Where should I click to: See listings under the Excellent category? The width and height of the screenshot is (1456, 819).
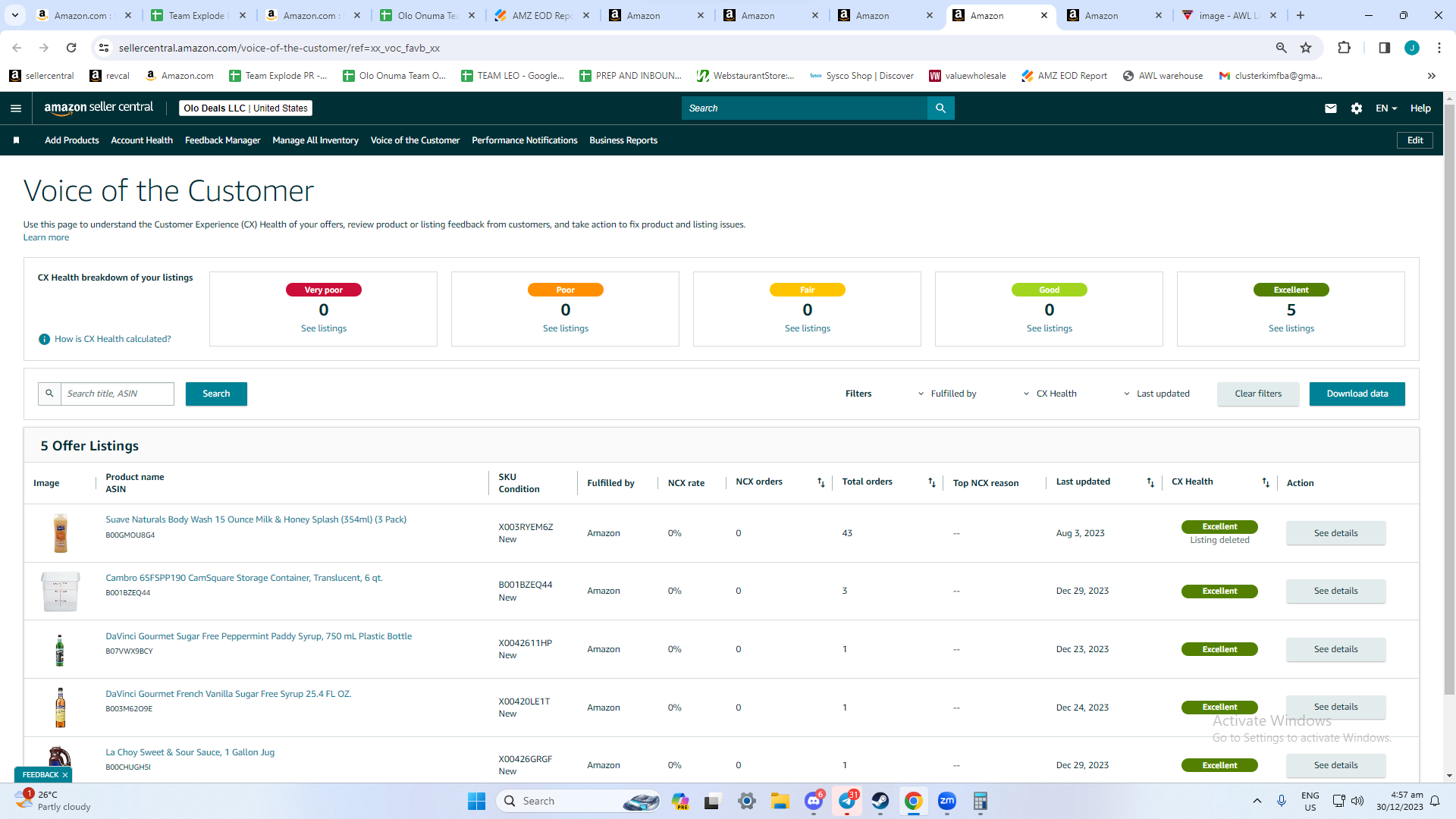point(1291,328)
